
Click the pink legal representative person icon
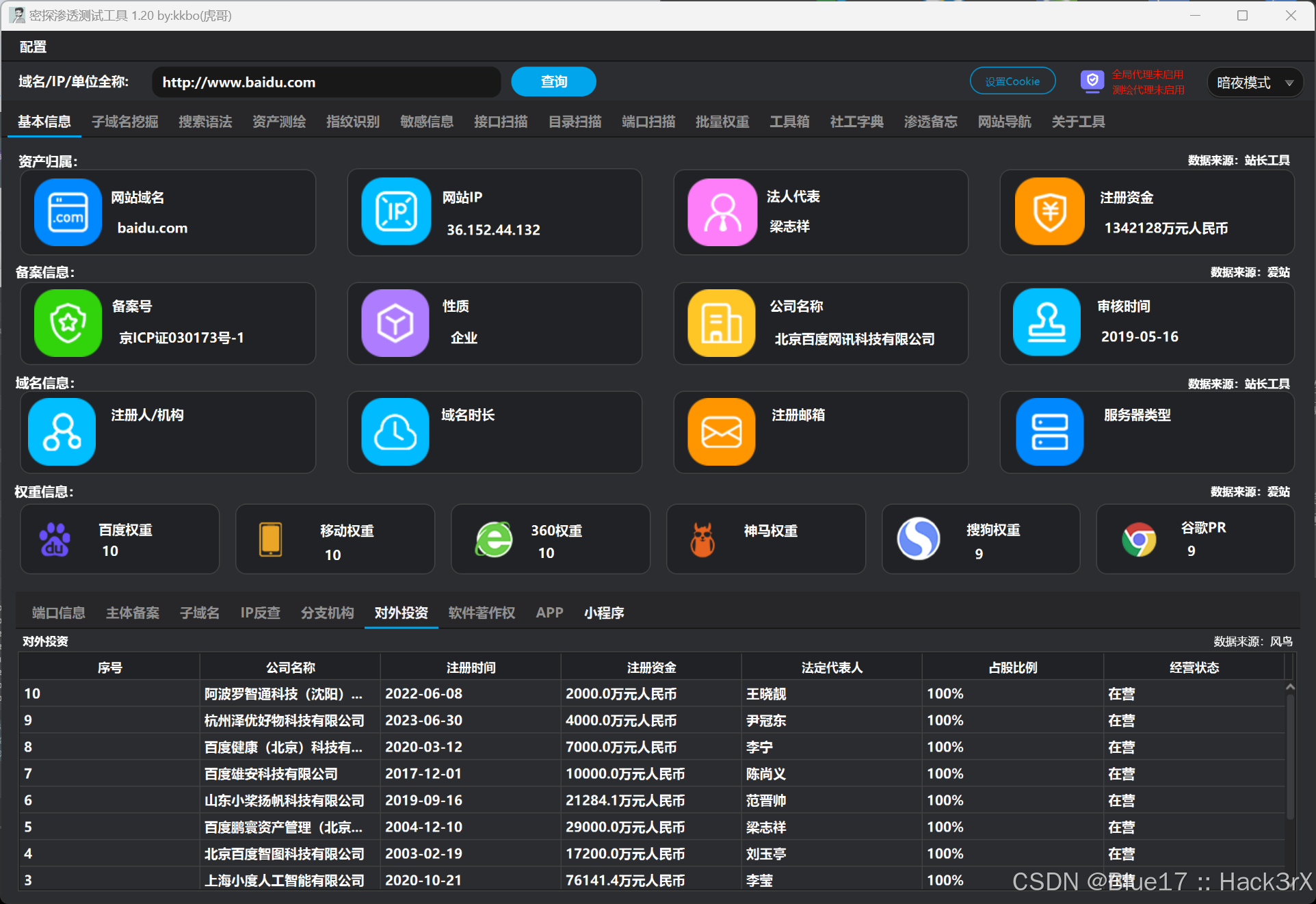pyautogui.click(x=722, y=212)
